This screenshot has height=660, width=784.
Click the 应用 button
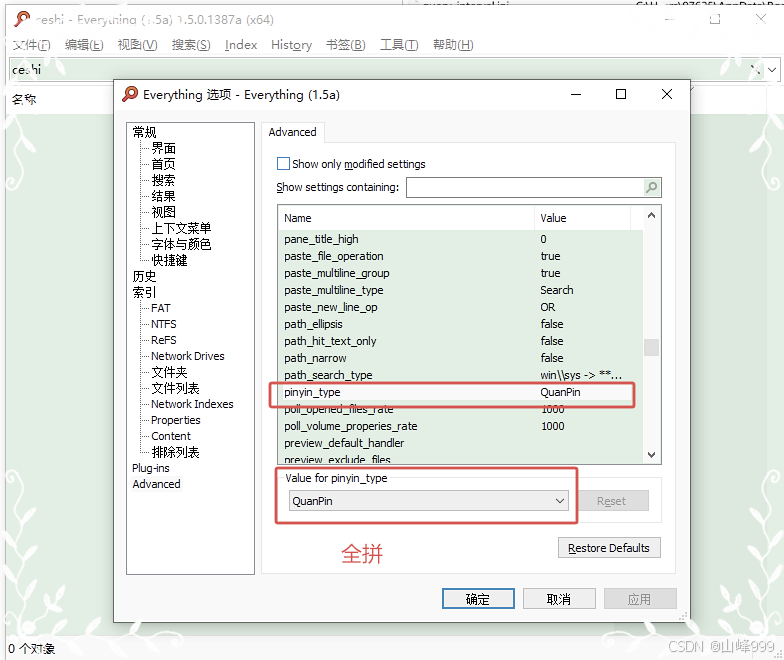coord(640,598)
